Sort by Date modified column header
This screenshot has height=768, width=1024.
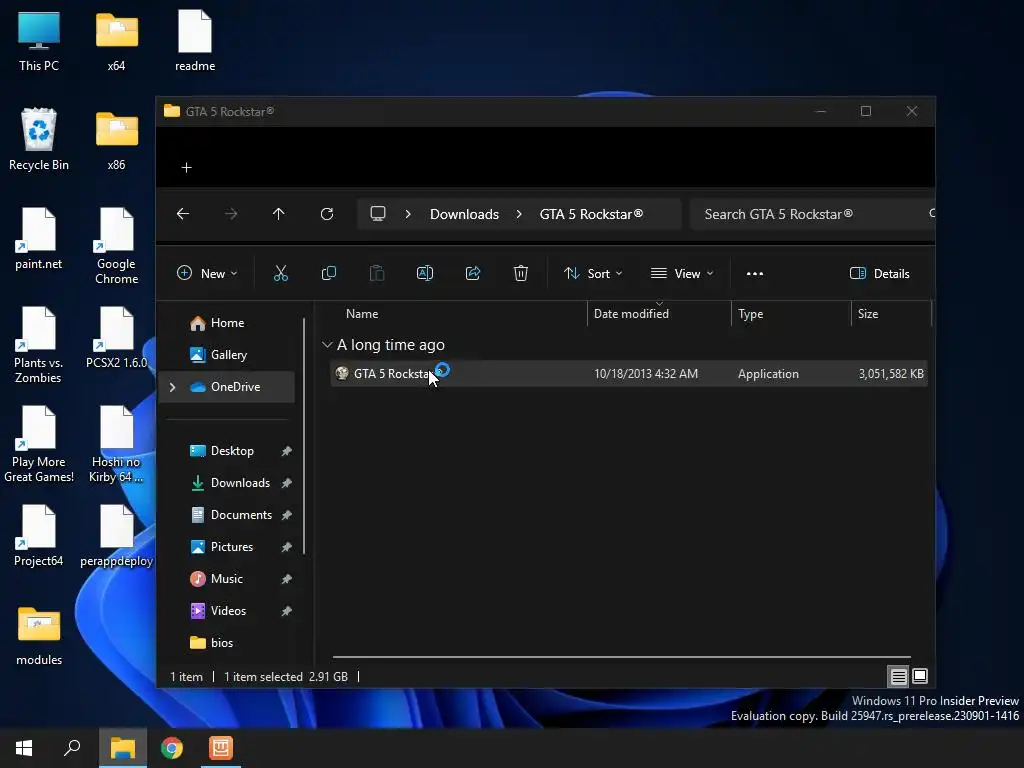[631, 314]
